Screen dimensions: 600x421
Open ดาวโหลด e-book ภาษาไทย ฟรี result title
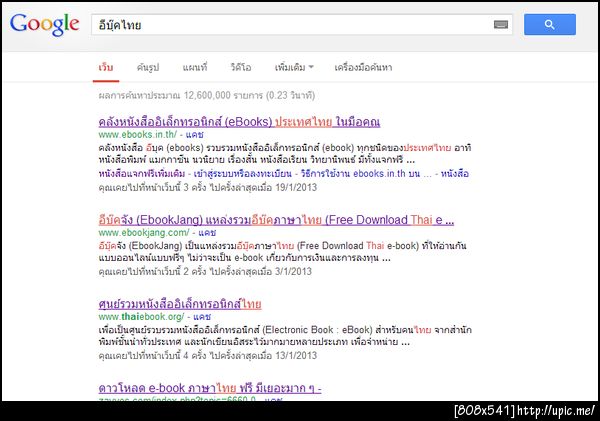tap(210, 388)
